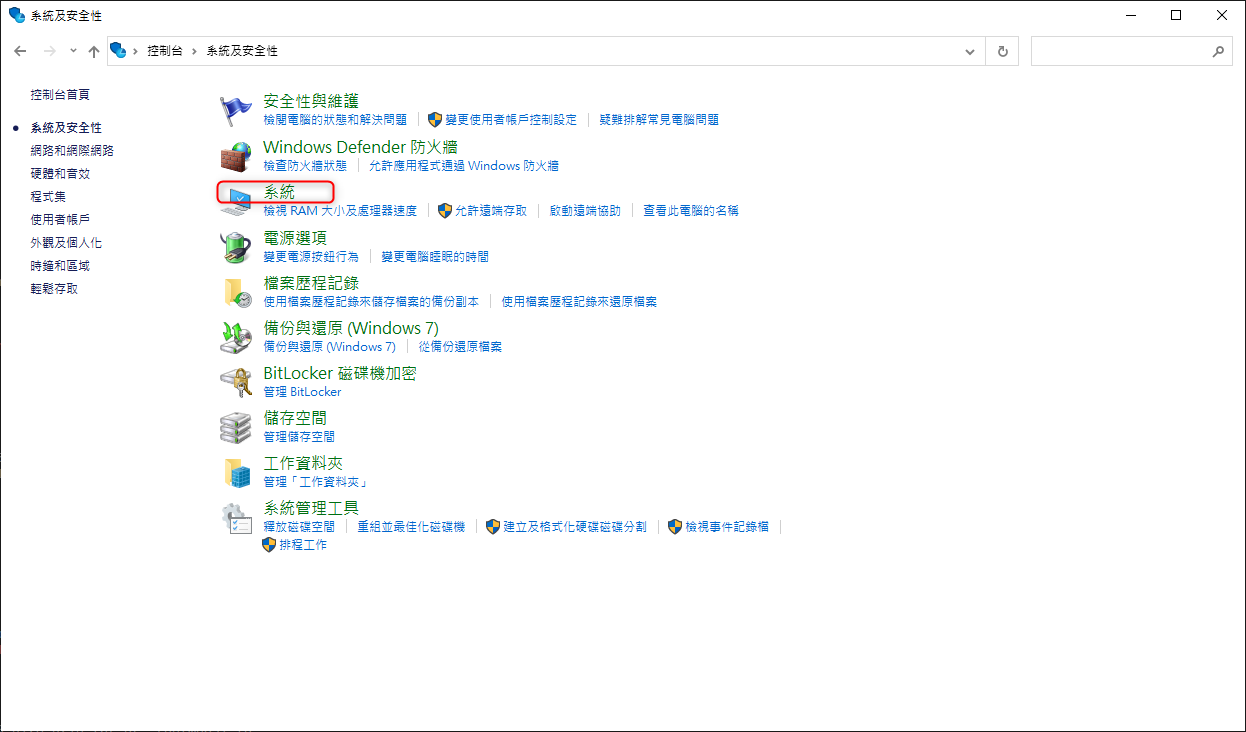Focus the Control Panel search box

(1131, 51)
